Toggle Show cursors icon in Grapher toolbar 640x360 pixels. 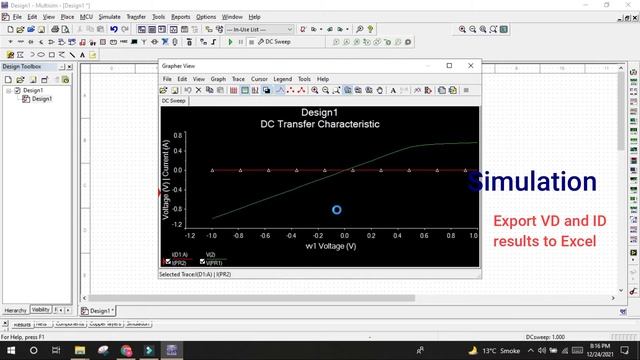tap(255, 90)
